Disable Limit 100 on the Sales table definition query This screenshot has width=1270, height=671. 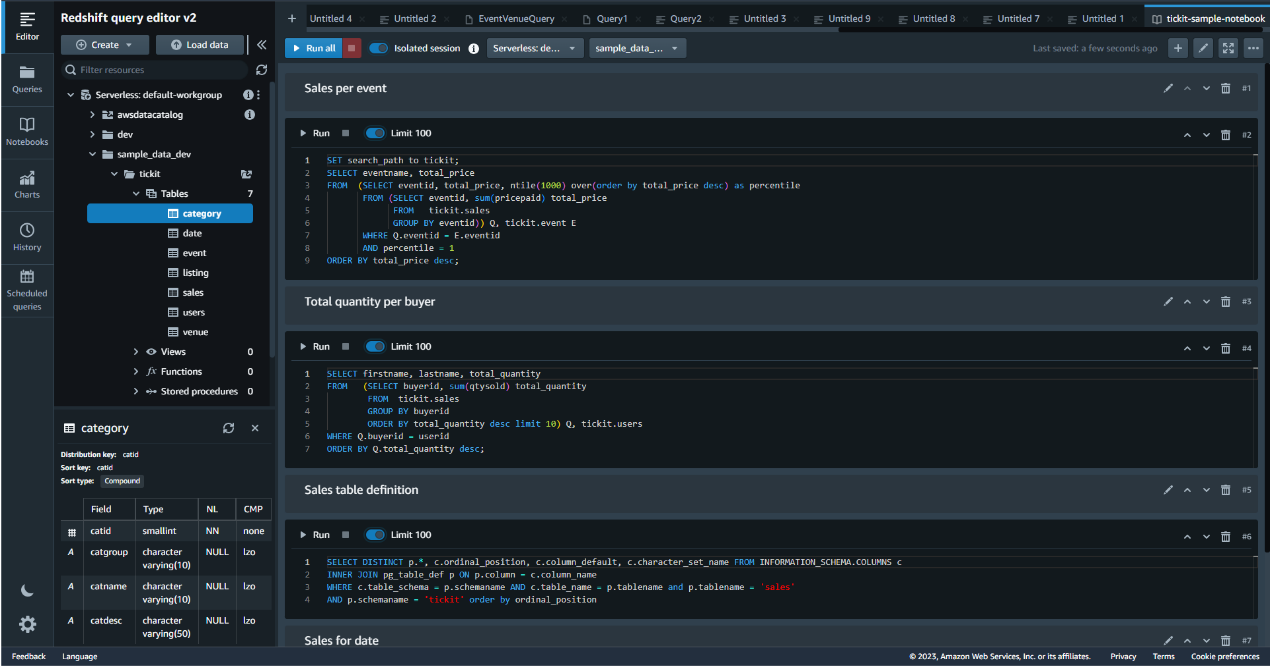coord(375,535)
